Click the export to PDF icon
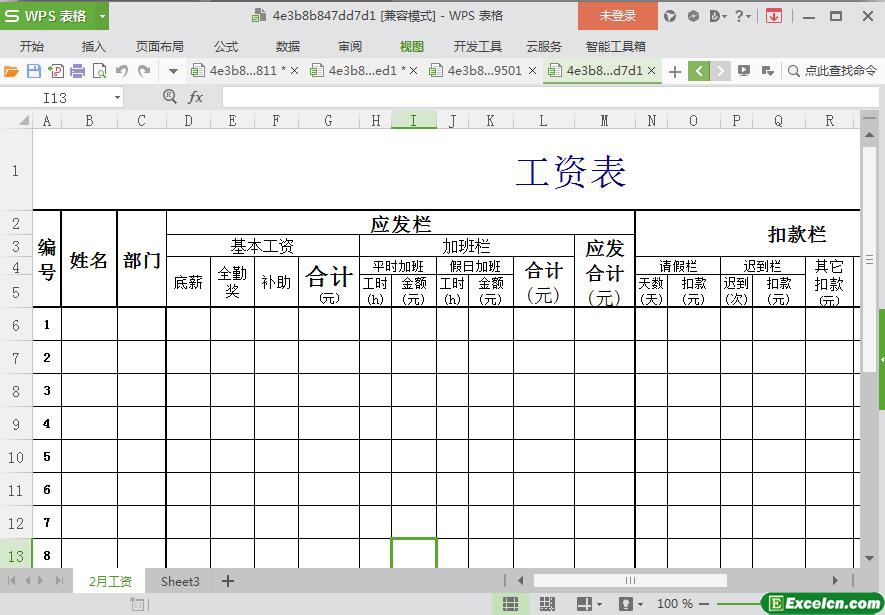 tap(56, 71)
